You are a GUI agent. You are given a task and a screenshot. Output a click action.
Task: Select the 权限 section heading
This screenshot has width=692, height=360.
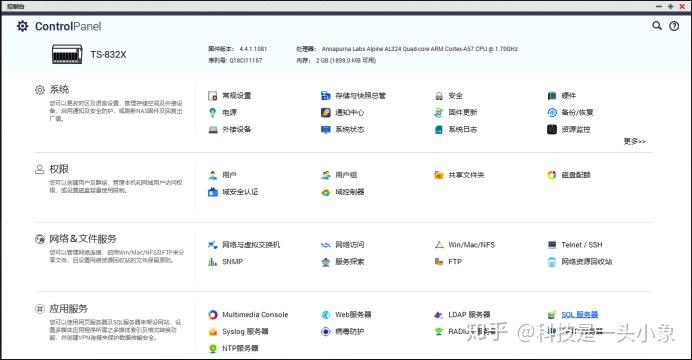point(59,169)
